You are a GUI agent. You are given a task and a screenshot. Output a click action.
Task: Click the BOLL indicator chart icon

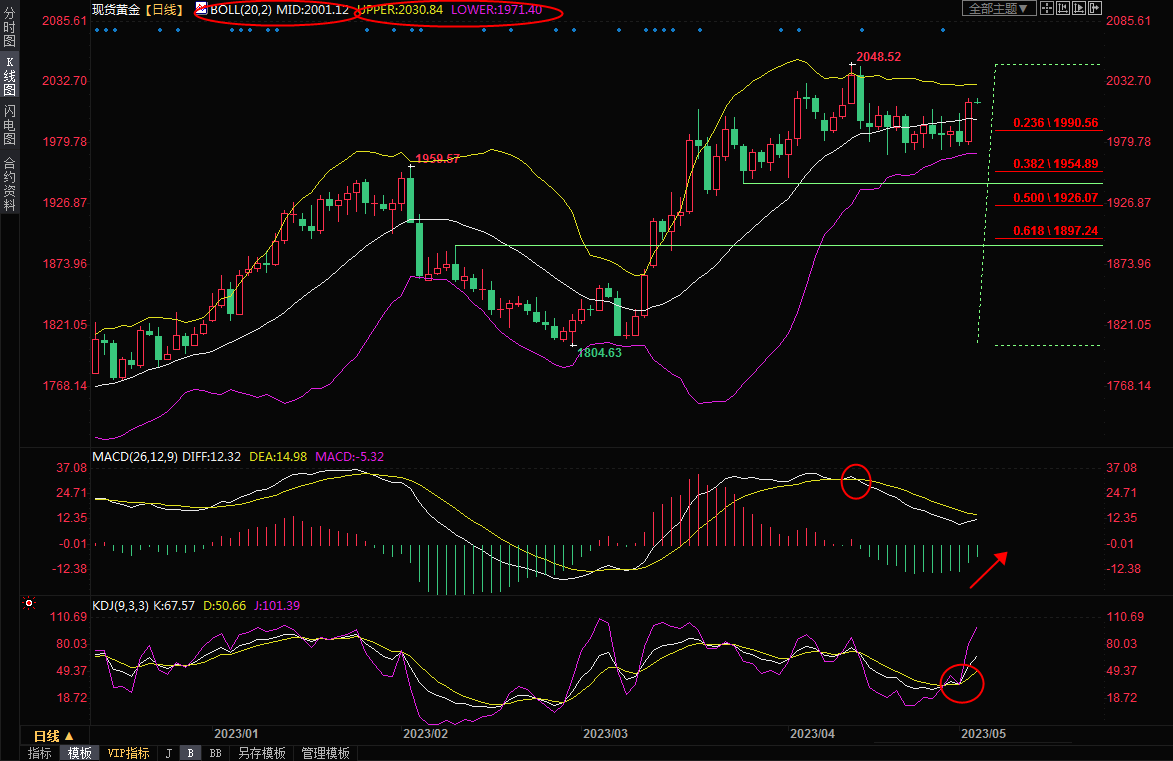coord(201,9)
